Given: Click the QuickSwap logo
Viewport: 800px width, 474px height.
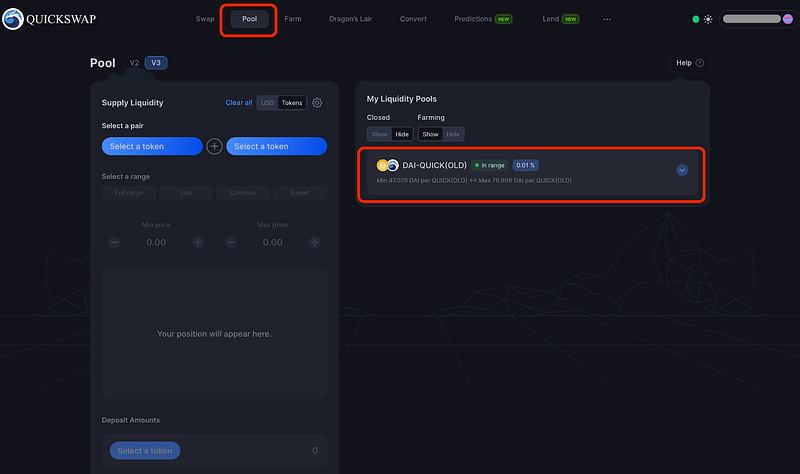Looking at the screenshot, I should tap(48, 19).
